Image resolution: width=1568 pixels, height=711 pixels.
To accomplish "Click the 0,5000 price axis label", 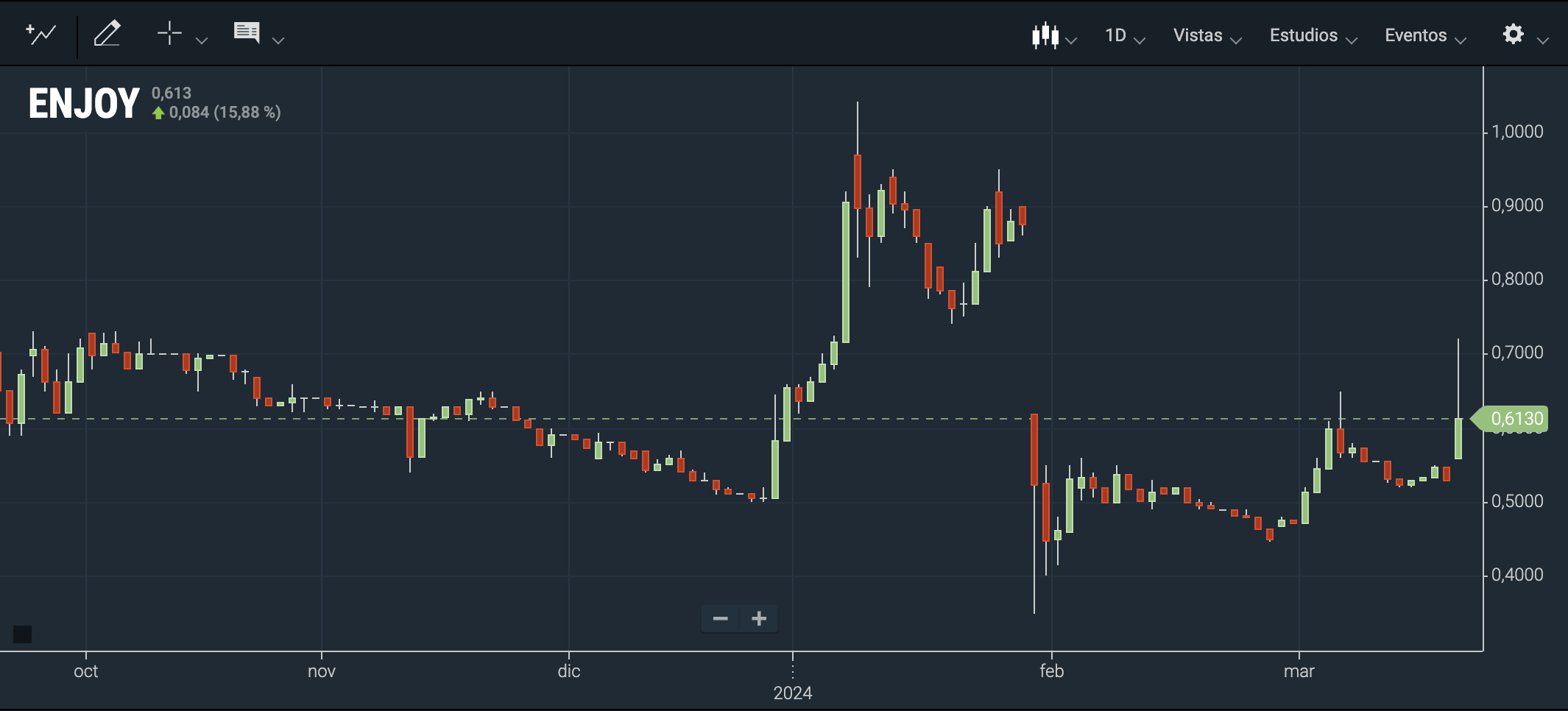I will coord(1517,501).
